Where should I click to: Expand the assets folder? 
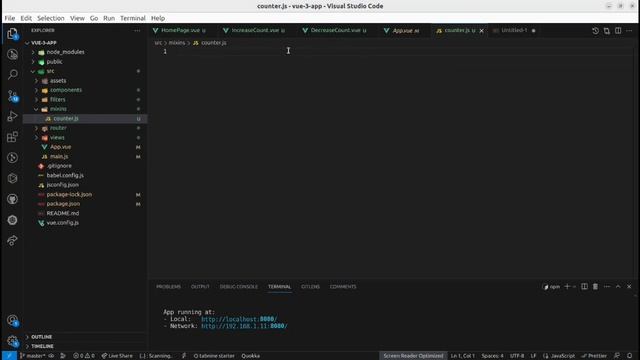(58, 81)
